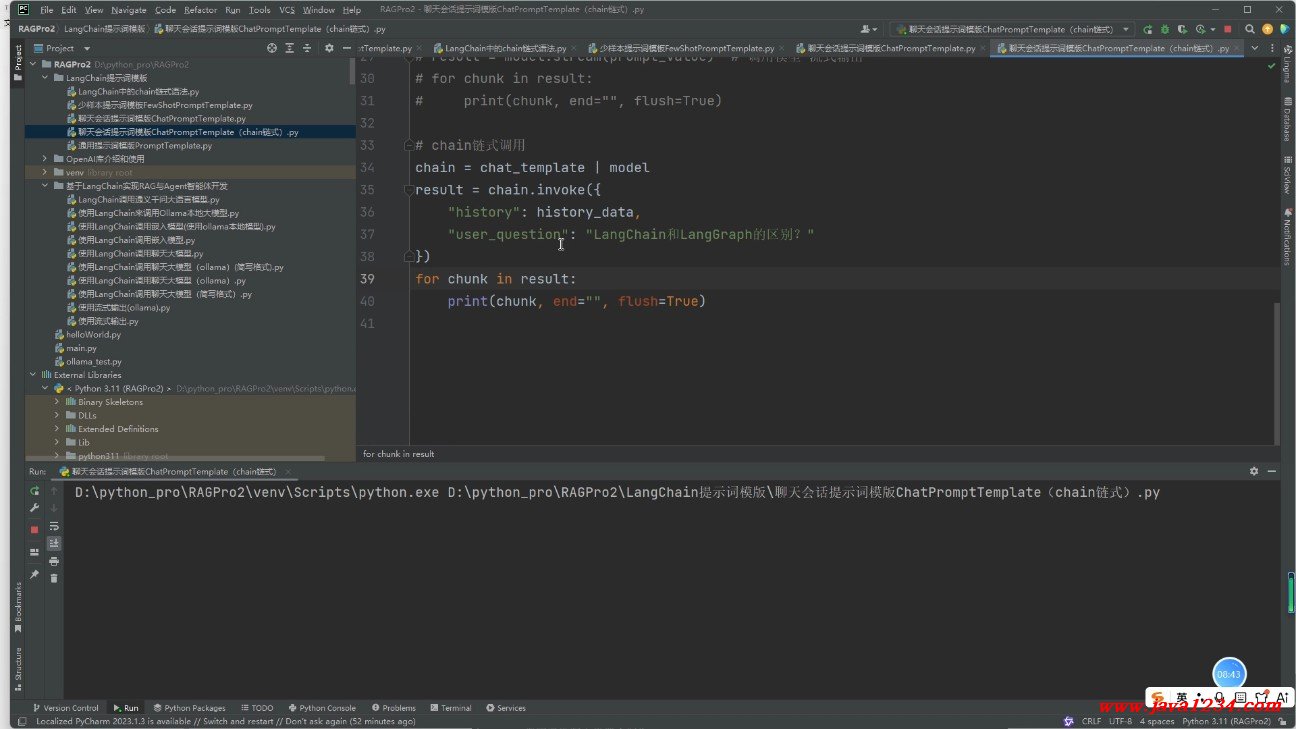Switch to LangChain中的chain链式语法.py editor tab
The image size is (1296, 729).
coord(505,48)
